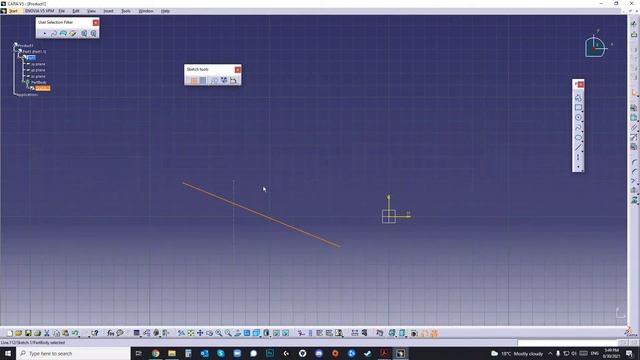Screen dimensions: 640x360
Task: Open the Tools menu
Action: click(x=126, y=11)
